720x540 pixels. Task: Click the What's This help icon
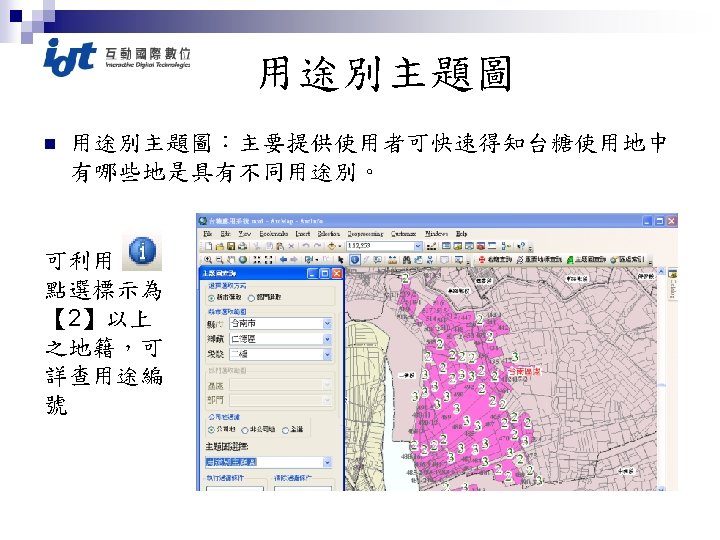pos(521,246)
